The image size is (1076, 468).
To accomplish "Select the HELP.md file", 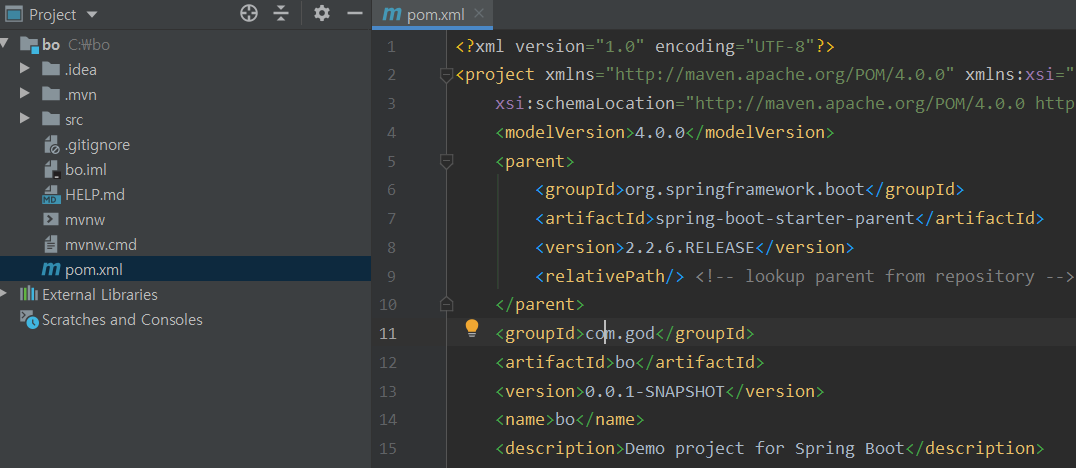I will (x=95, y=195).
